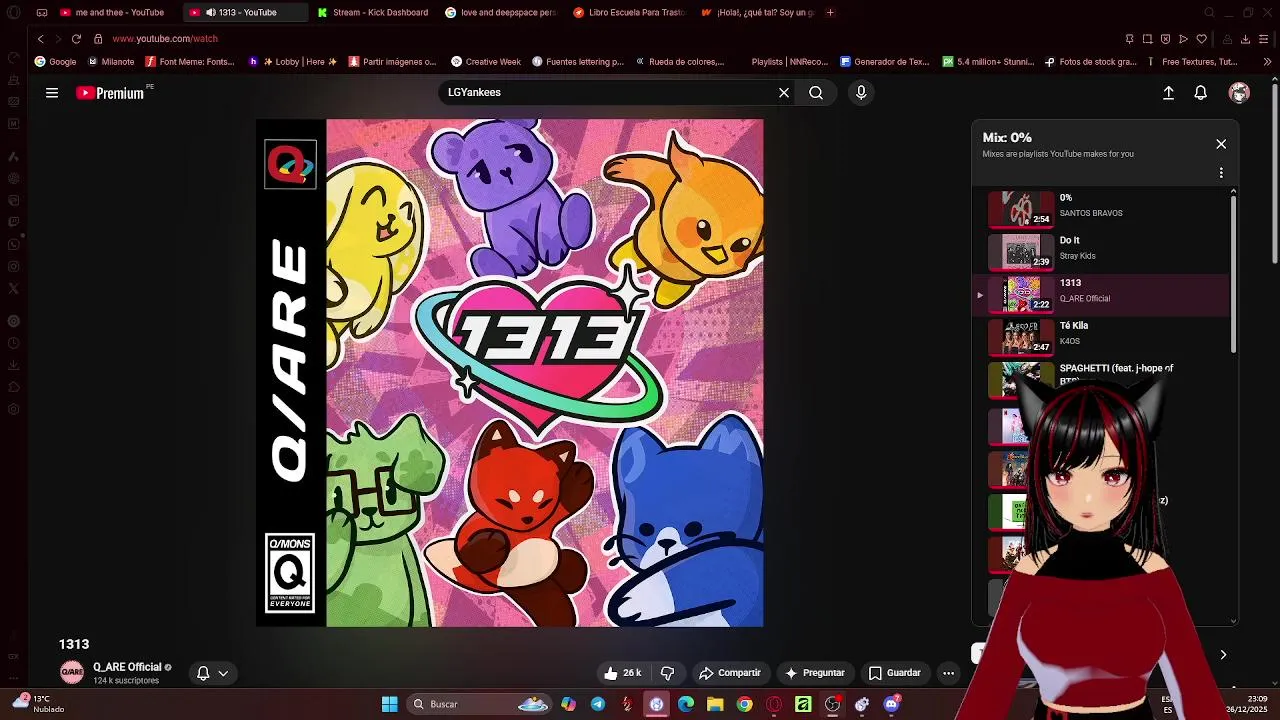The height and width of the screenshot is (720, 1280).
Task: Open Q_ARE channel avatar
Action: (72, 673)
